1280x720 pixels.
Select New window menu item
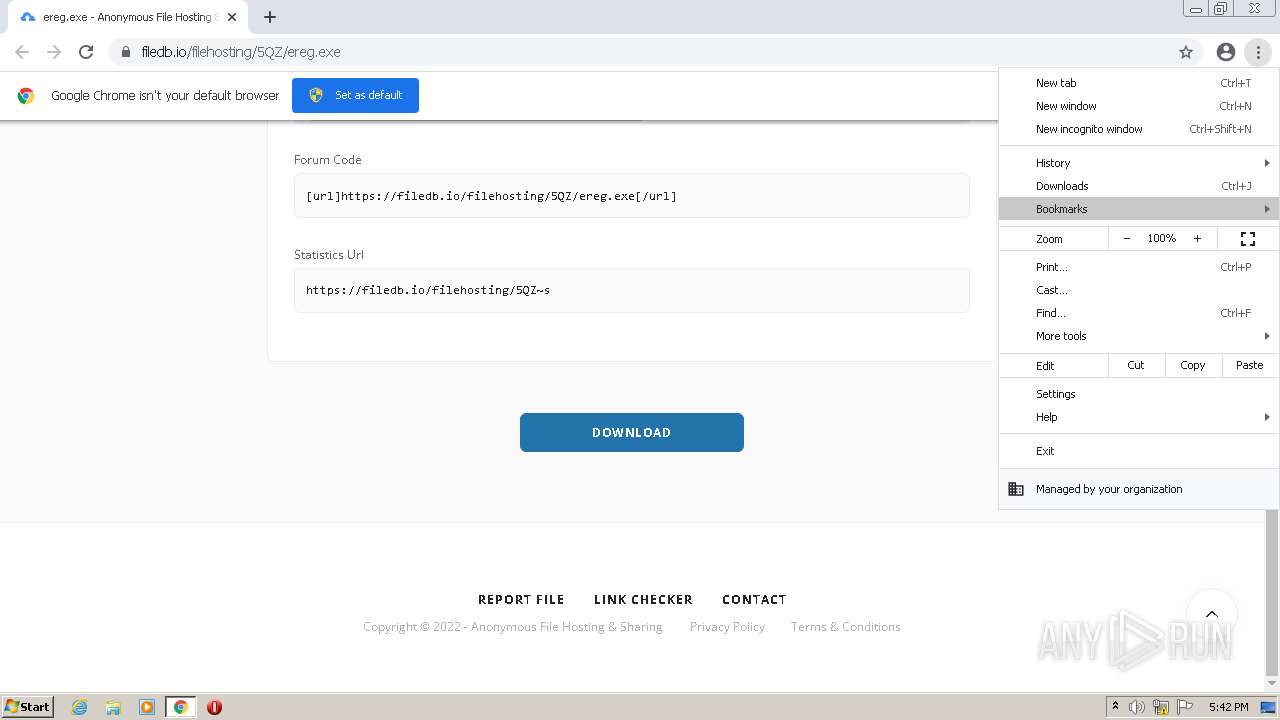pyautogui.click(x=1139, y=106)
